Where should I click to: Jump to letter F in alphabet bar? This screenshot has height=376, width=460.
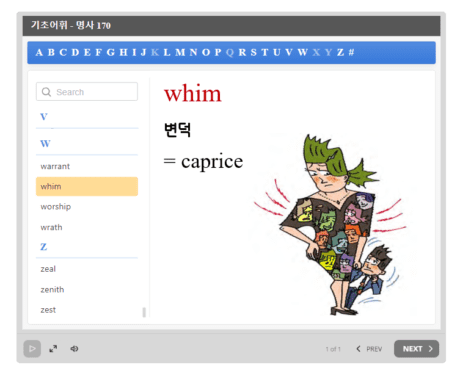[99, 53]
